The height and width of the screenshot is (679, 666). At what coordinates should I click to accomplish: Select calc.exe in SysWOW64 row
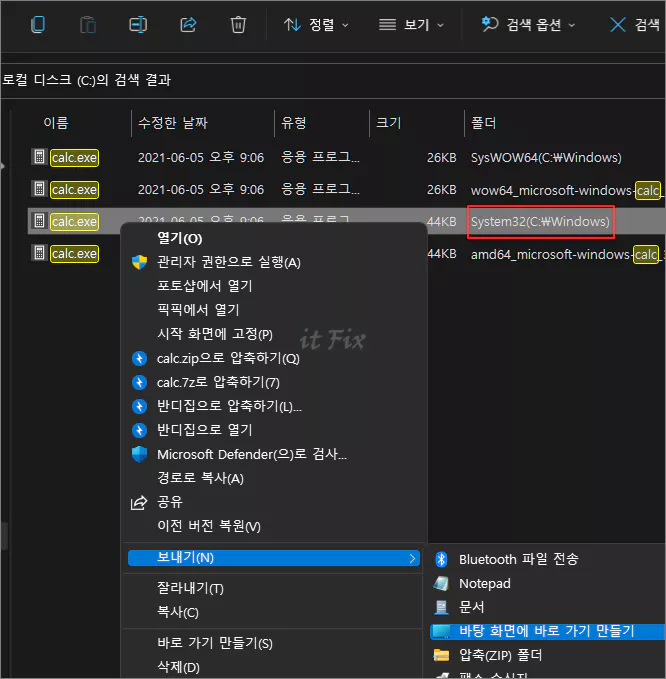click(74, 158)
